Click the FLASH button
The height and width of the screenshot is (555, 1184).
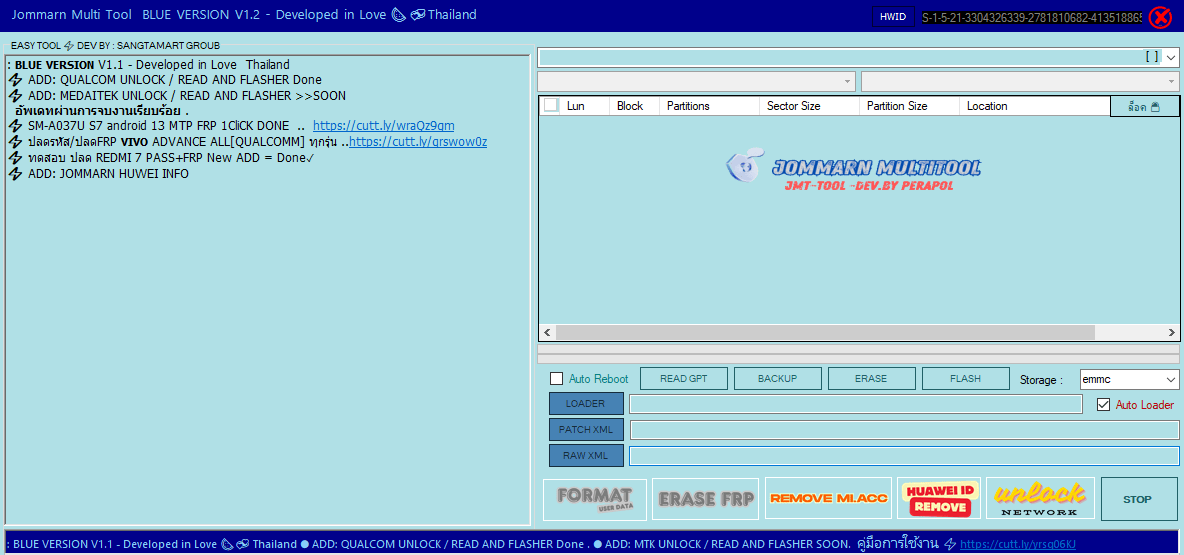click(x=965, y=378)
